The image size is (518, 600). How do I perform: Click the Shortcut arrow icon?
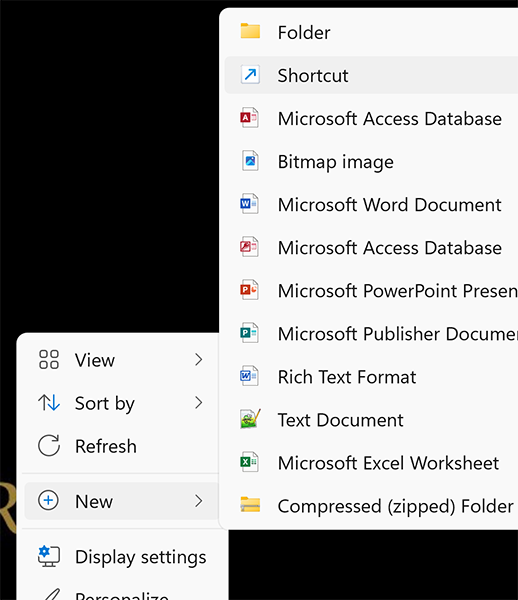tap(250, 74)
